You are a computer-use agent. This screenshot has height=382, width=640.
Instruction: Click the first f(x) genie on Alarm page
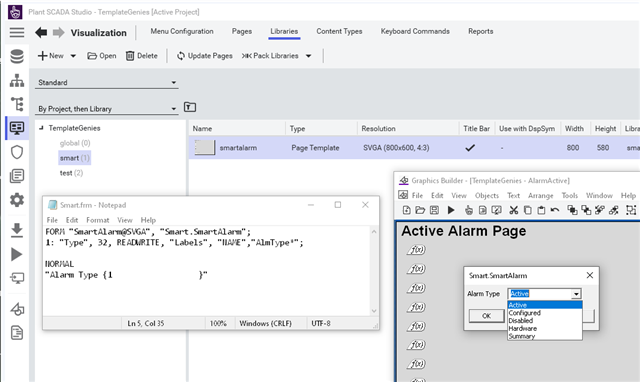pos(416,249)
